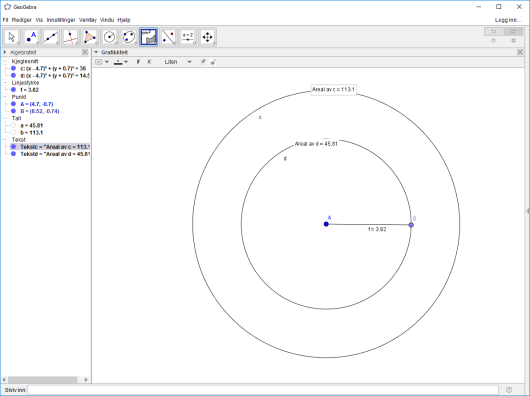Click the lock fix object icon
The height and width of the screenshot is (396, 530).
(213, 62)
